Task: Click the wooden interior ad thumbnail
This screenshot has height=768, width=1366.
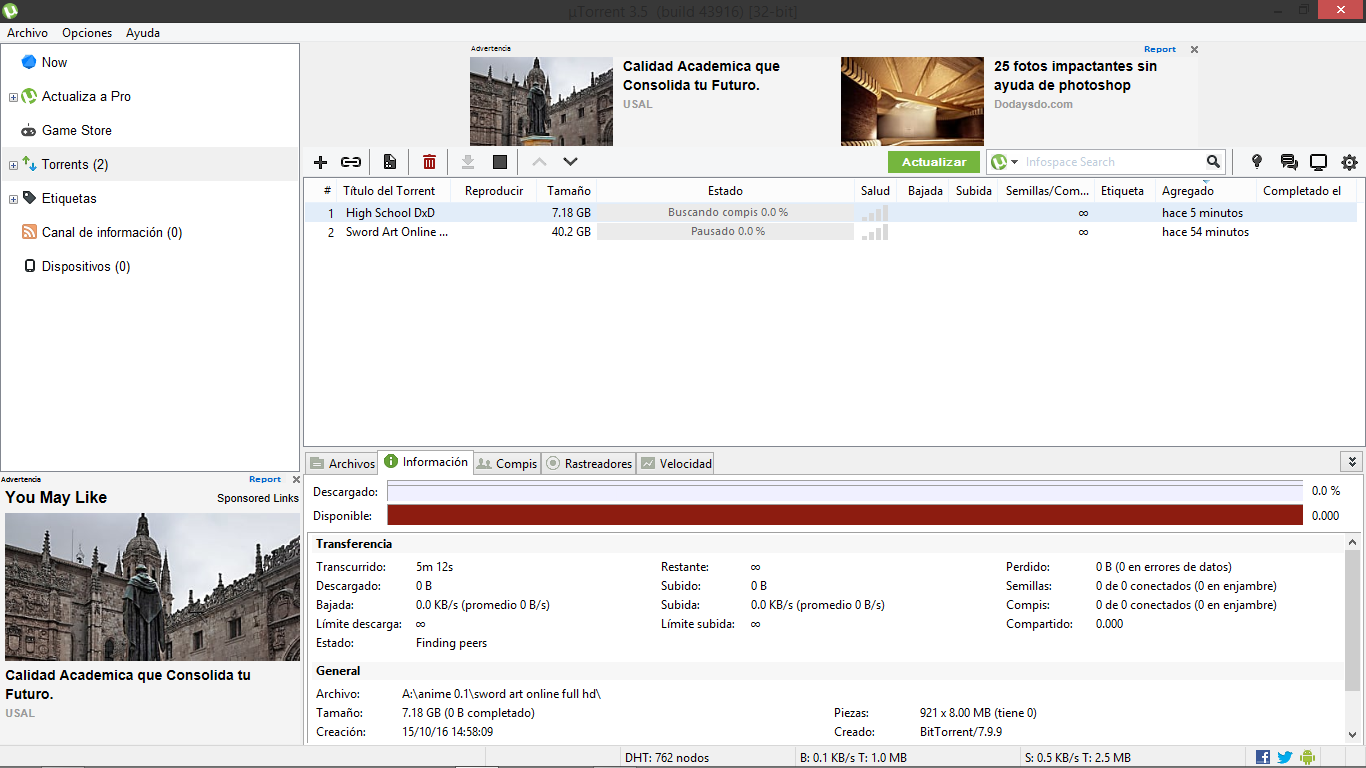Action: click(912, 101)
